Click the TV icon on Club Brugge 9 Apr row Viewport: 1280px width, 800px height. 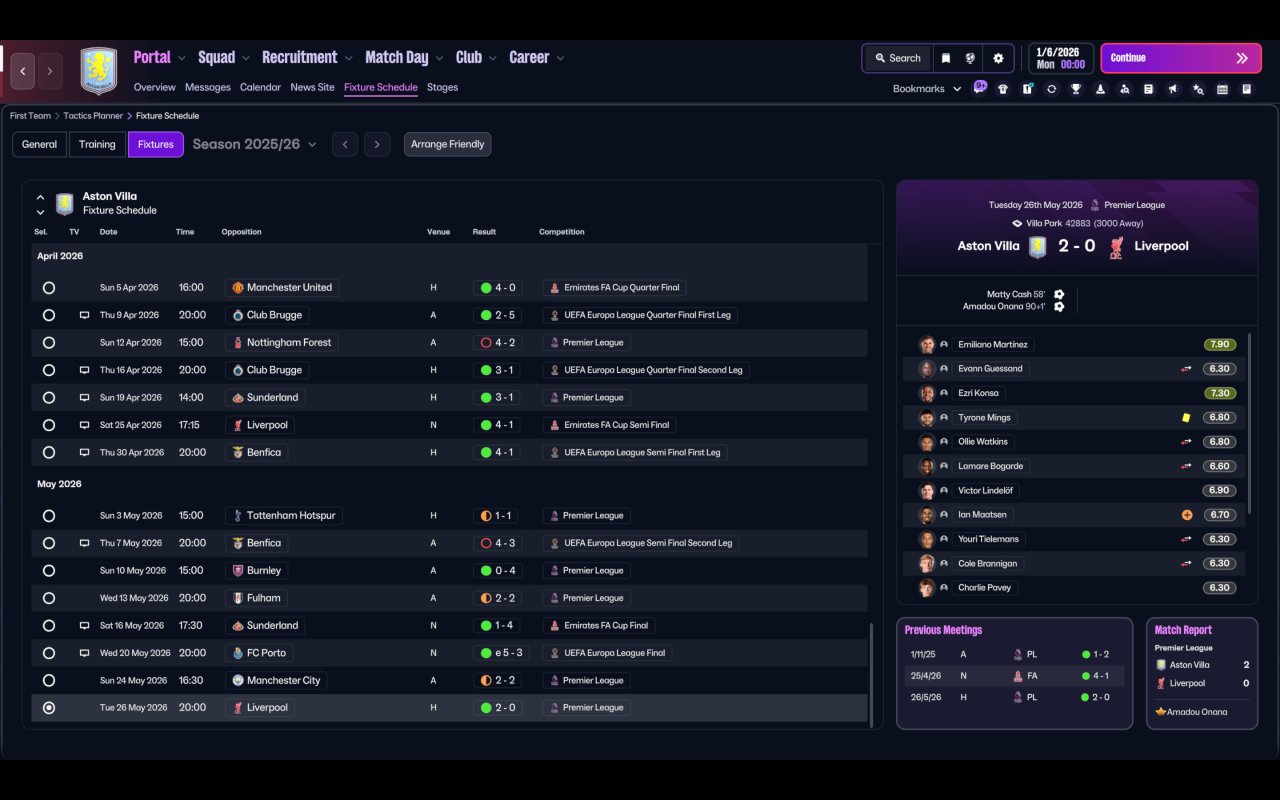(x=85, y=315)
